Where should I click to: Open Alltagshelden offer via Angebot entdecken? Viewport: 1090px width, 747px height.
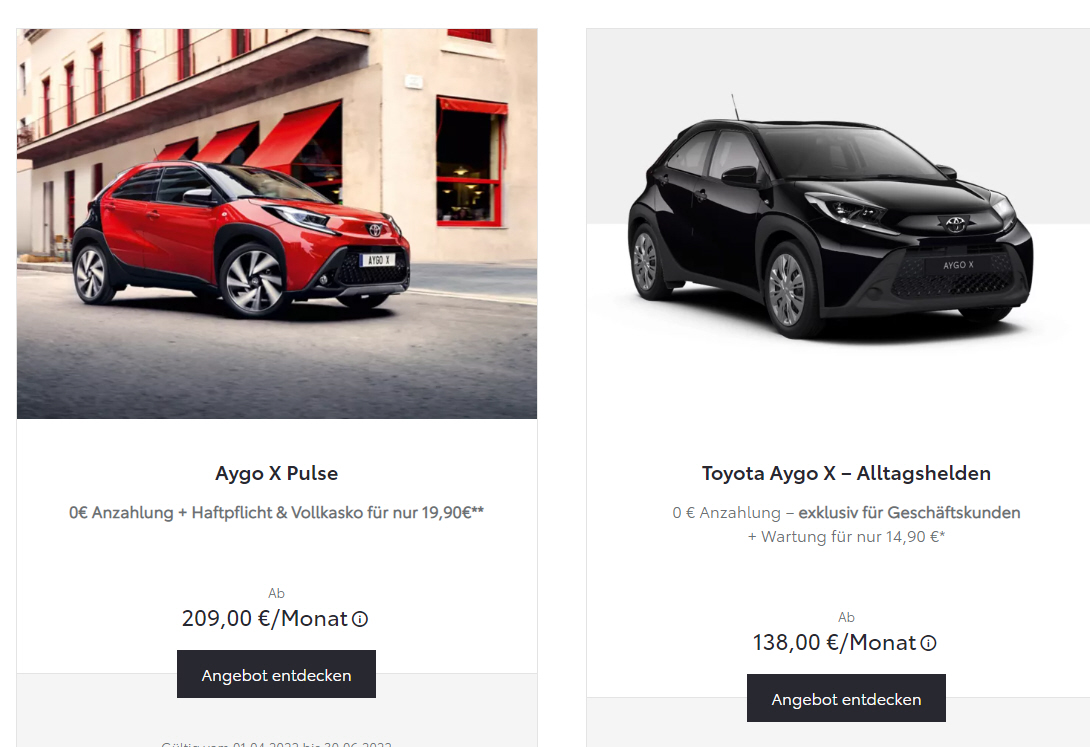pyautogui.click(x=846, y=698)
